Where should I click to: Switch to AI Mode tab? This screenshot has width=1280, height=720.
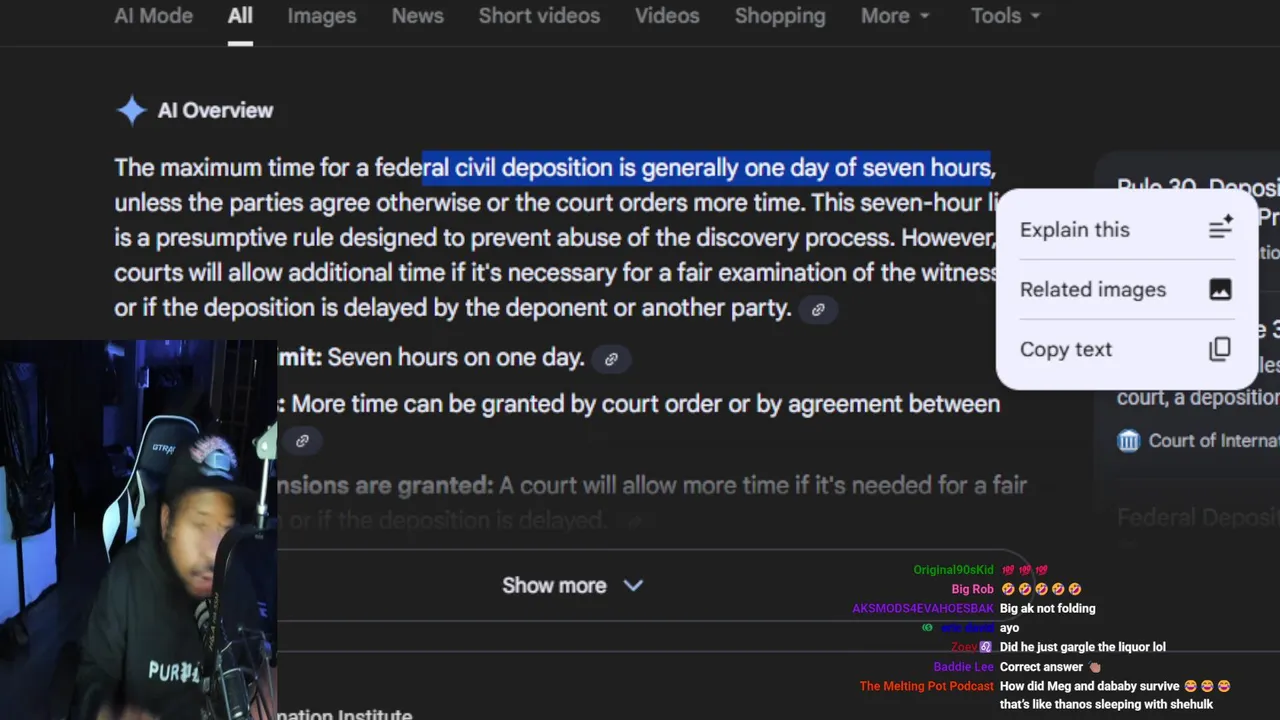pos(153,16)
